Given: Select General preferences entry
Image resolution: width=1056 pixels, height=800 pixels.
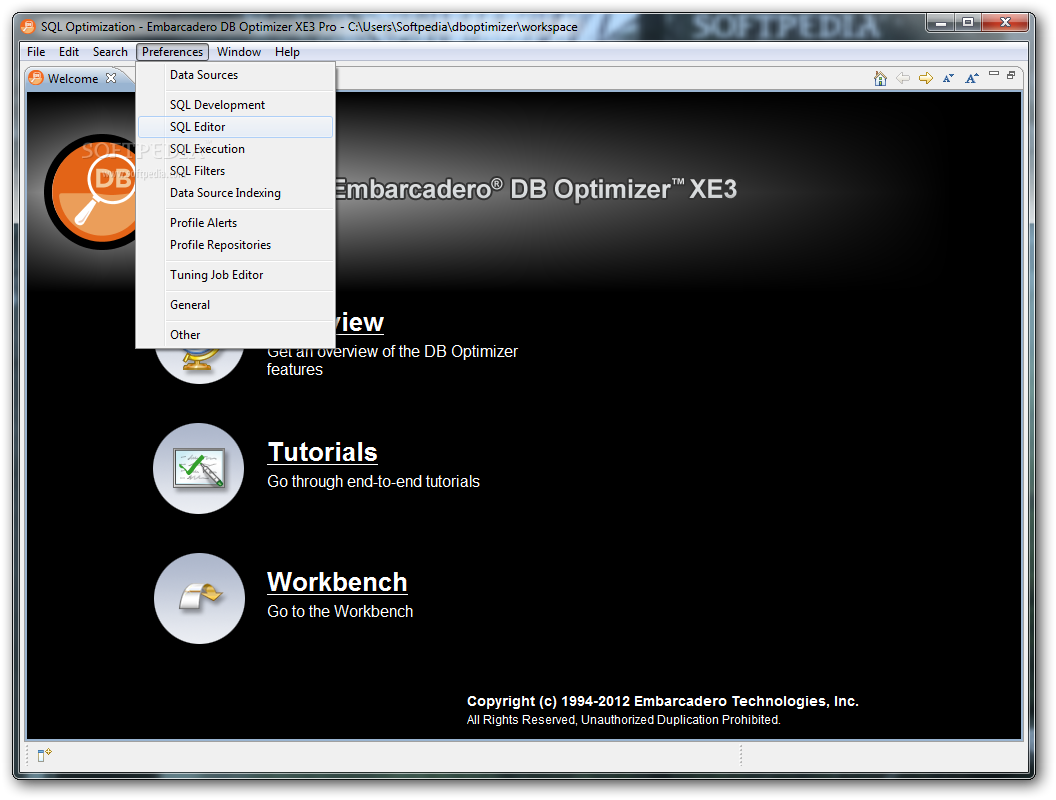Looking at the screenshot, I should click(x=236, y=305).
